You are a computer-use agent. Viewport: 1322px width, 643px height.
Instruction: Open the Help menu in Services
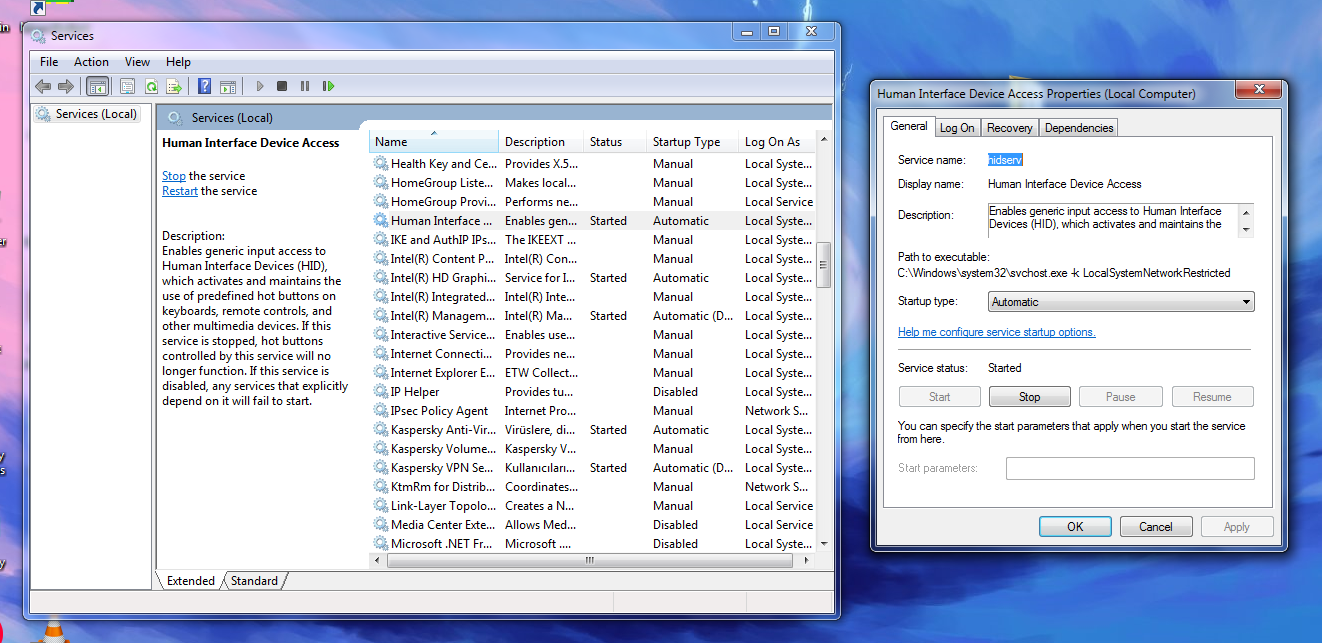point(178,62)
